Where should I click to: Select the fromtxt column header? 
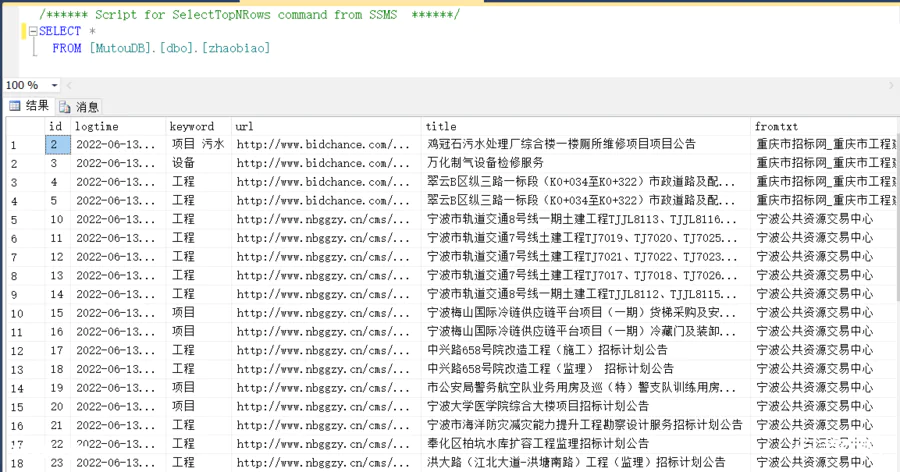pos(824,126)
